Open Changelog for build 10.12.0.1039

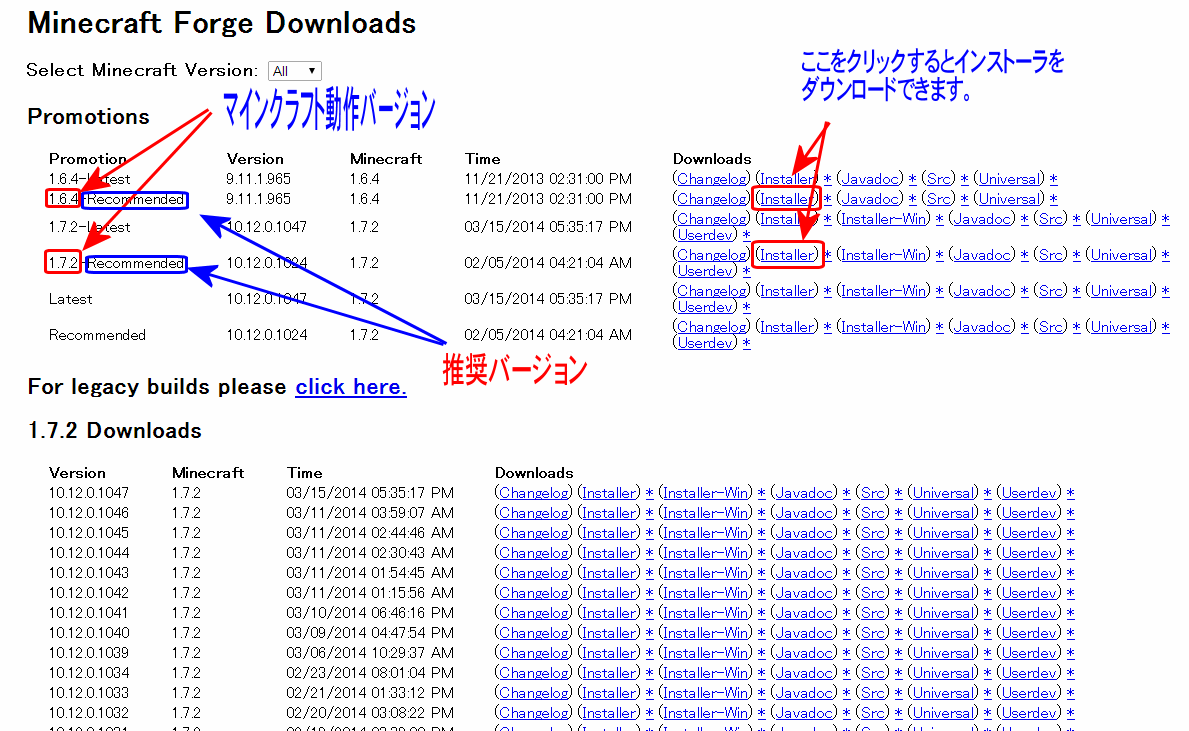point(533,654)
